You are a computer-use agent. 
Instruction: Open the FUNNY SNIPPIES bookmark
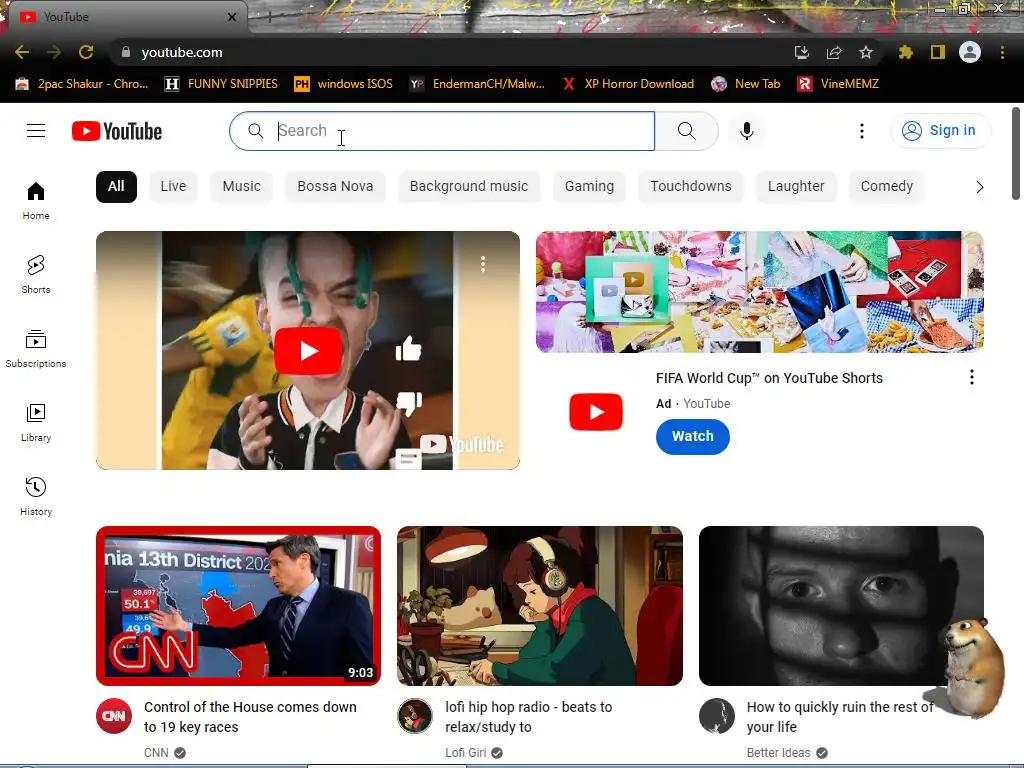221,84
